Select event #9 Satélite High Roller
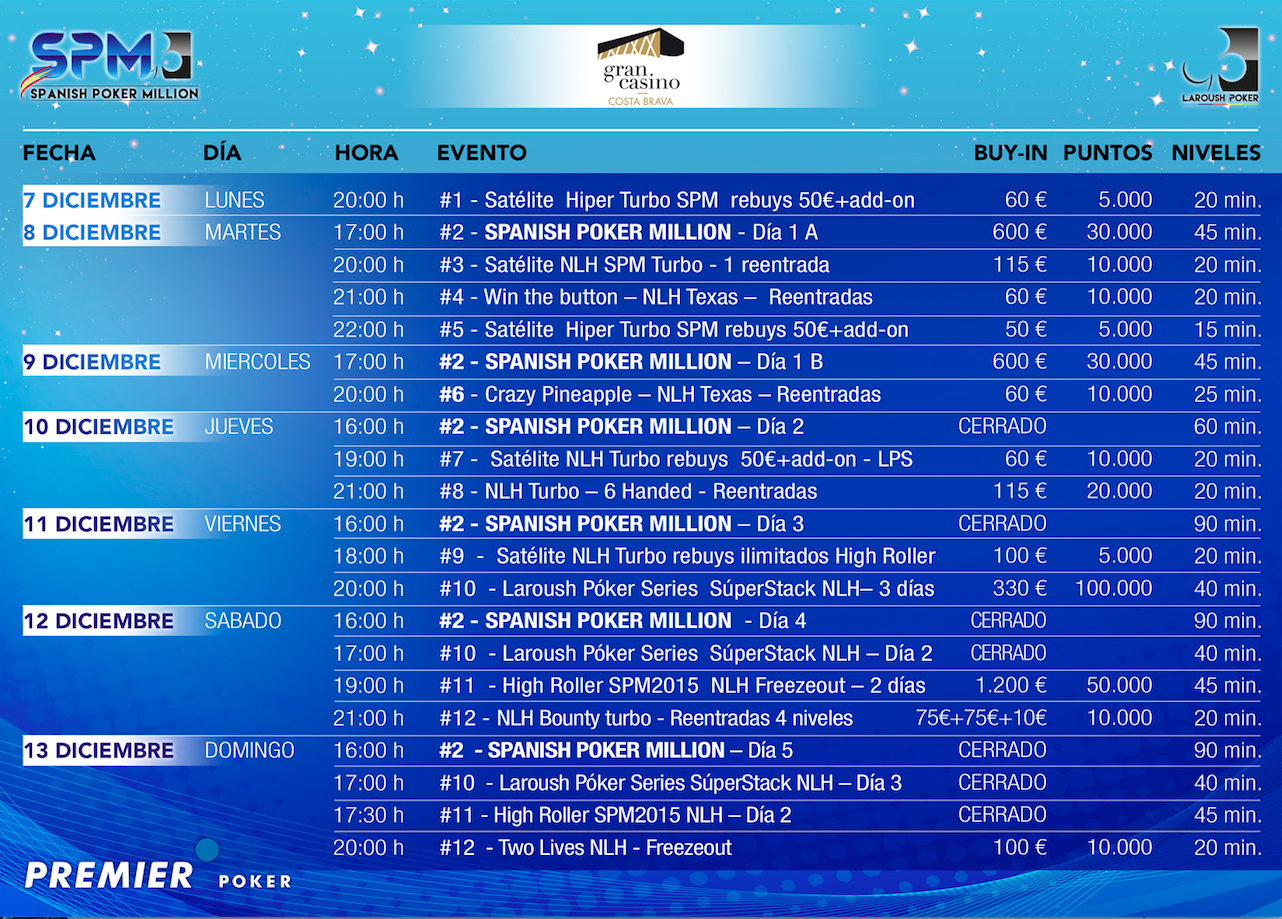 tap(687, 556)
